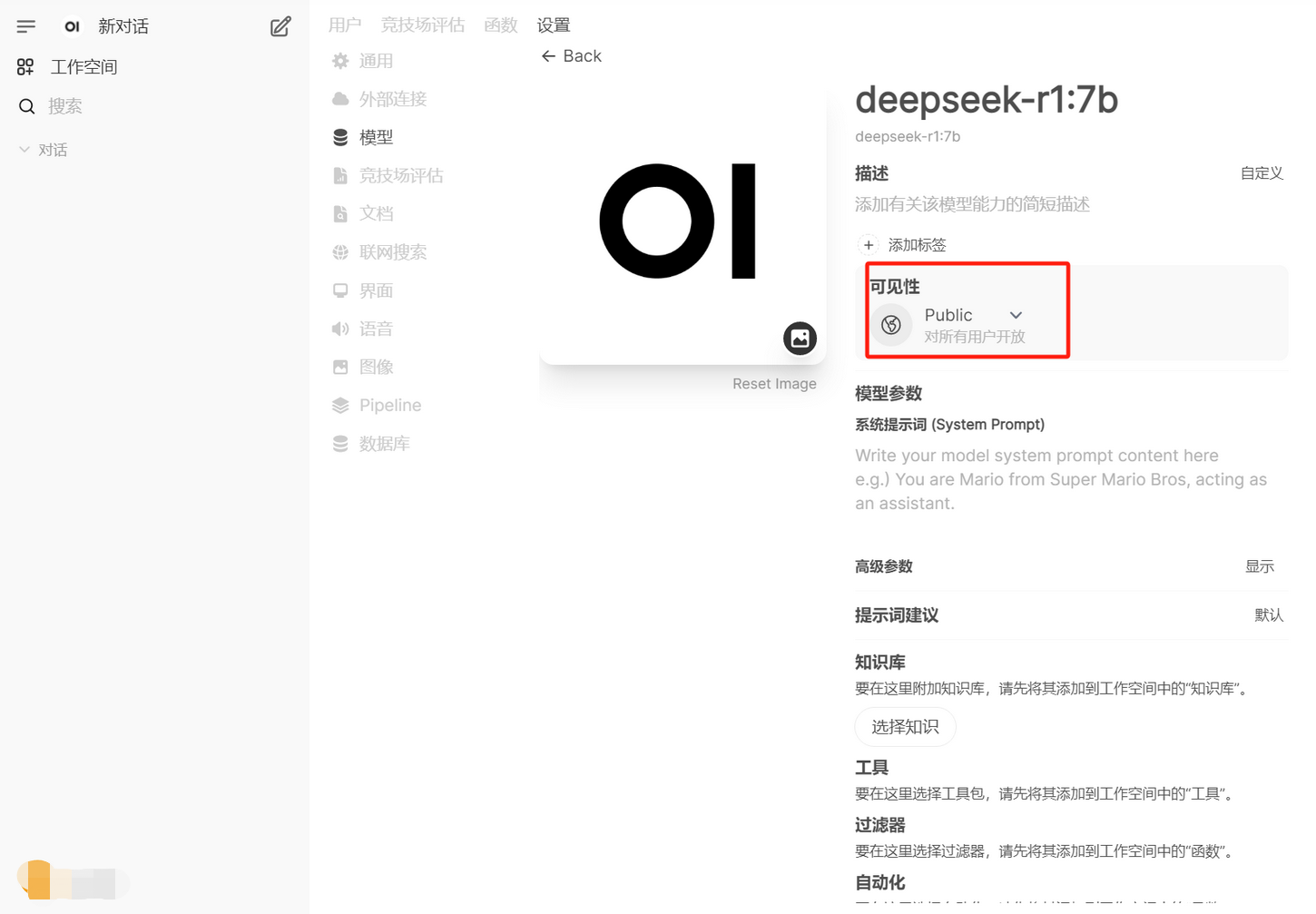The height and width of the screenshot is (914, 1316).
Task: Switch to the 函数 tab
Action: point(501,25)
